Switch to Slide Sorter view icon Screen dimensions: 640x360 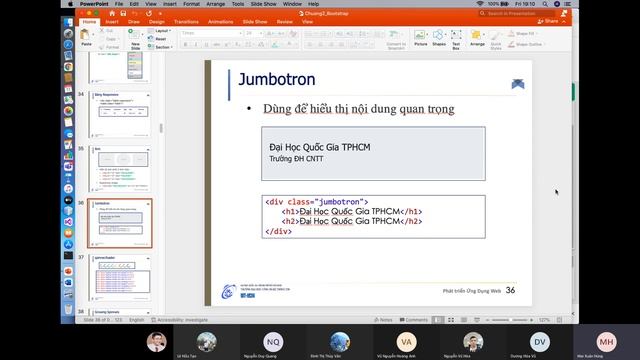click(451, 320)
